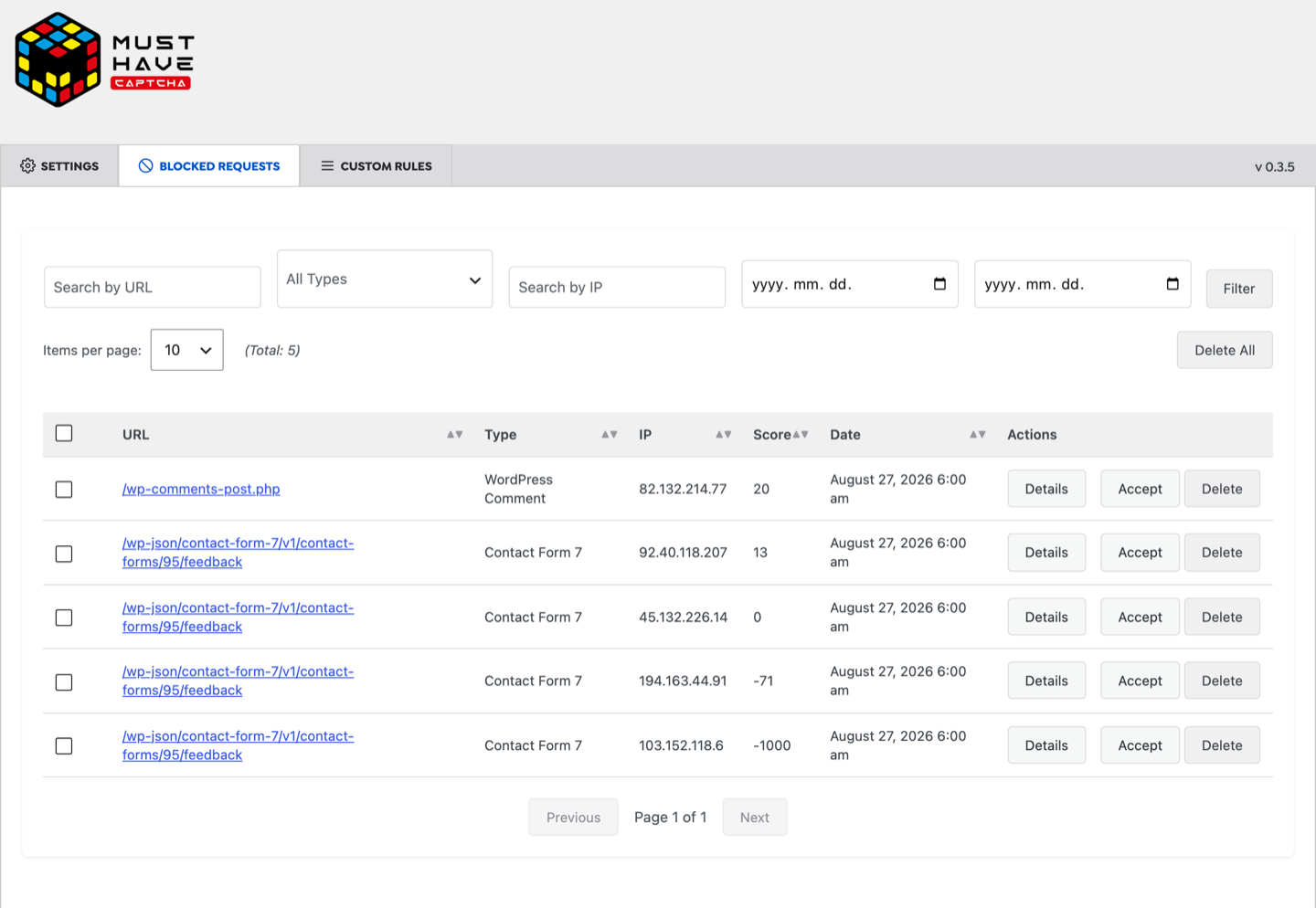
Task: Sort table by Type column arrows
Action: tap(610, 435)
